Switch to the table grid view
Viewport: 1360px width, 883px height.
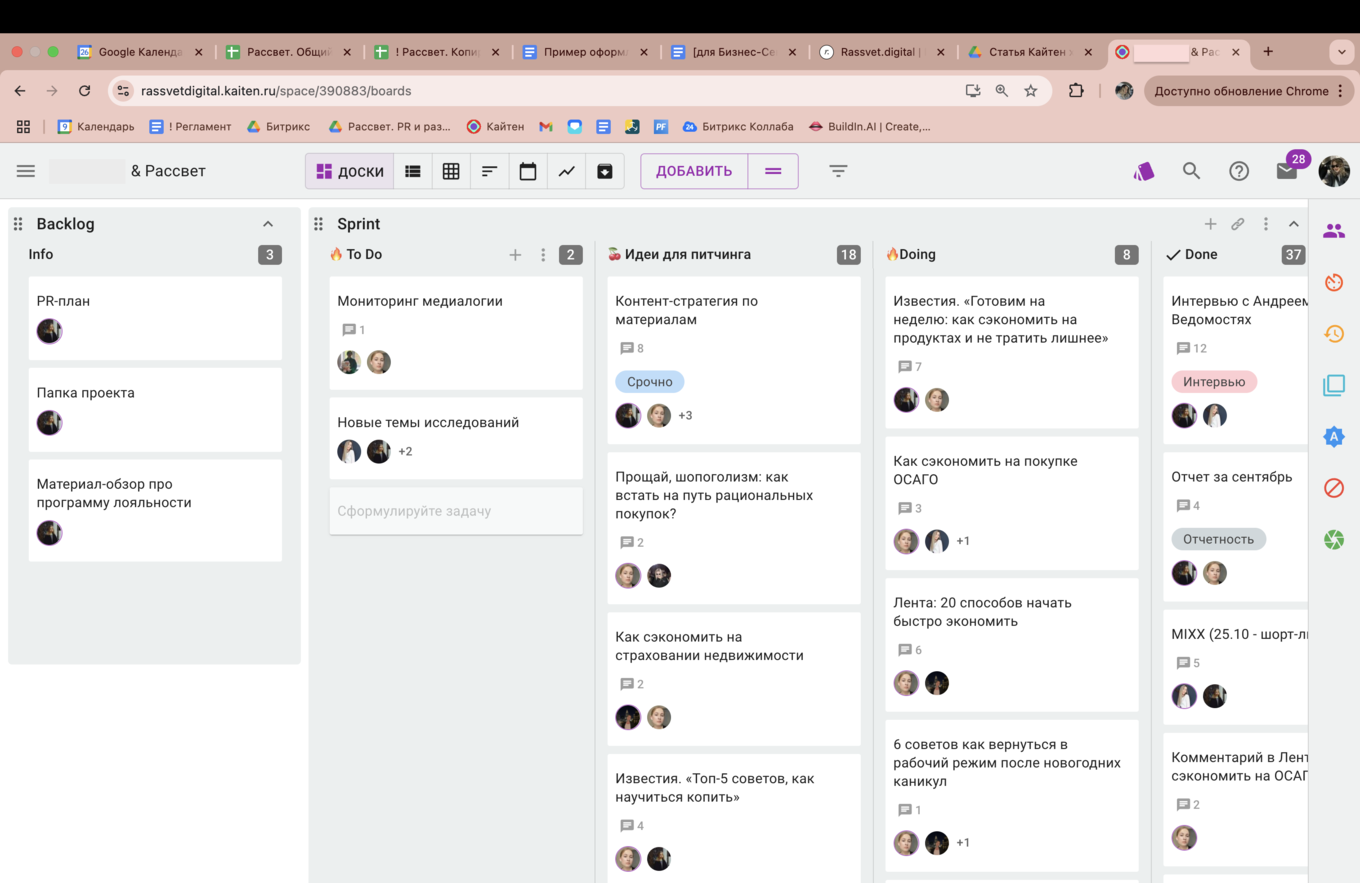[x=451, y=171]
